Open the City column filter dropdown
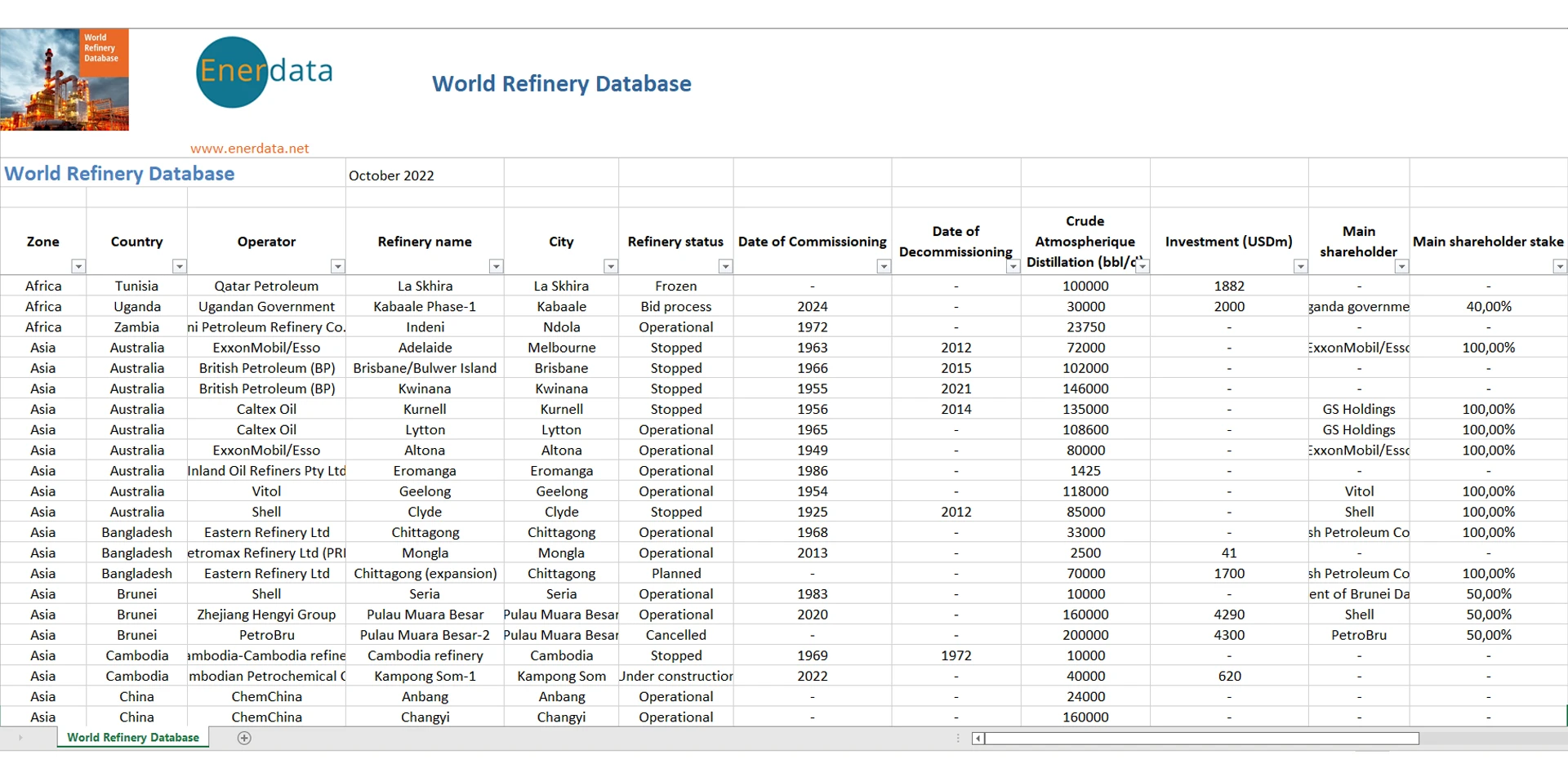Viewport: 1568px width, 777px height. pos(611,266)
